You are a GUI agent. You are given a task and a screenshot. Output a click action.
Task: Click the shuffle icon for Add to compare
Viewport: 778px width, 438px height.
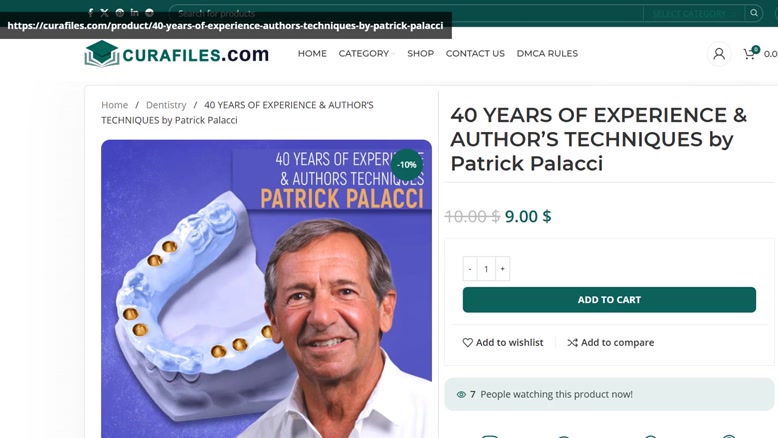click(573, 342)
